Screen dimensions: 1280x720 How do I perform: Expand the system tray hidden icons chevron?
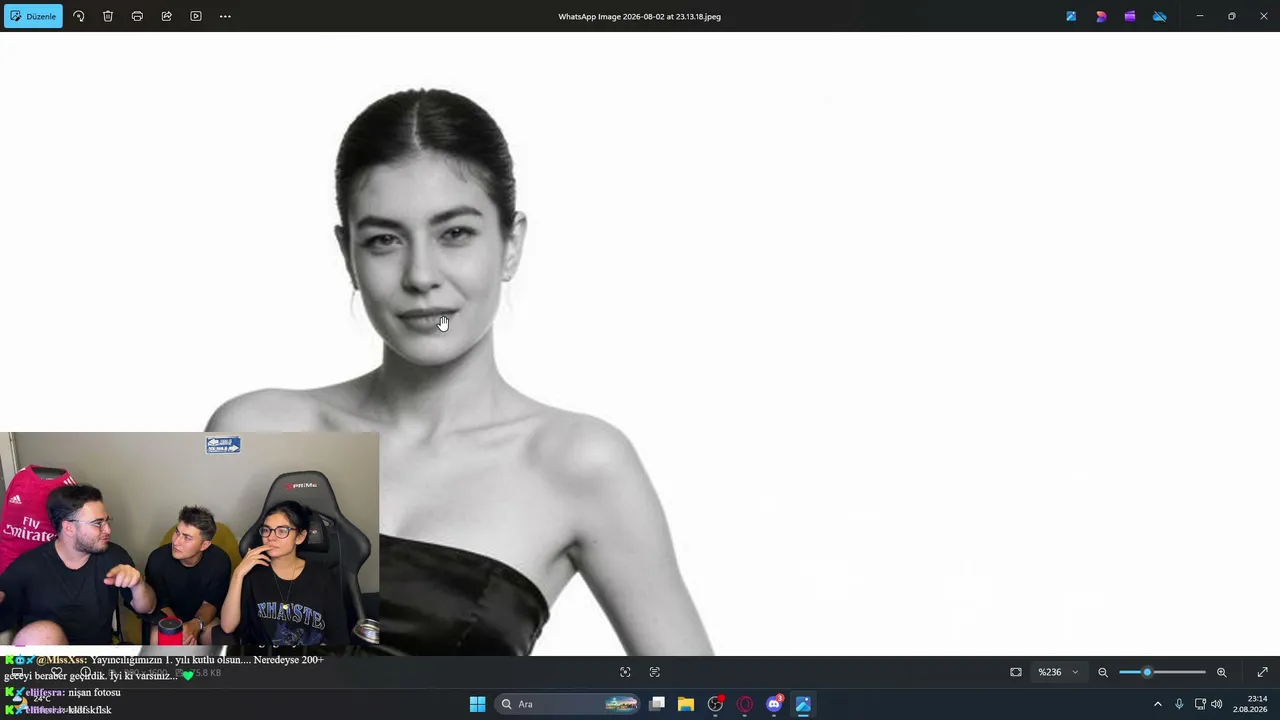coord(1158,704)
